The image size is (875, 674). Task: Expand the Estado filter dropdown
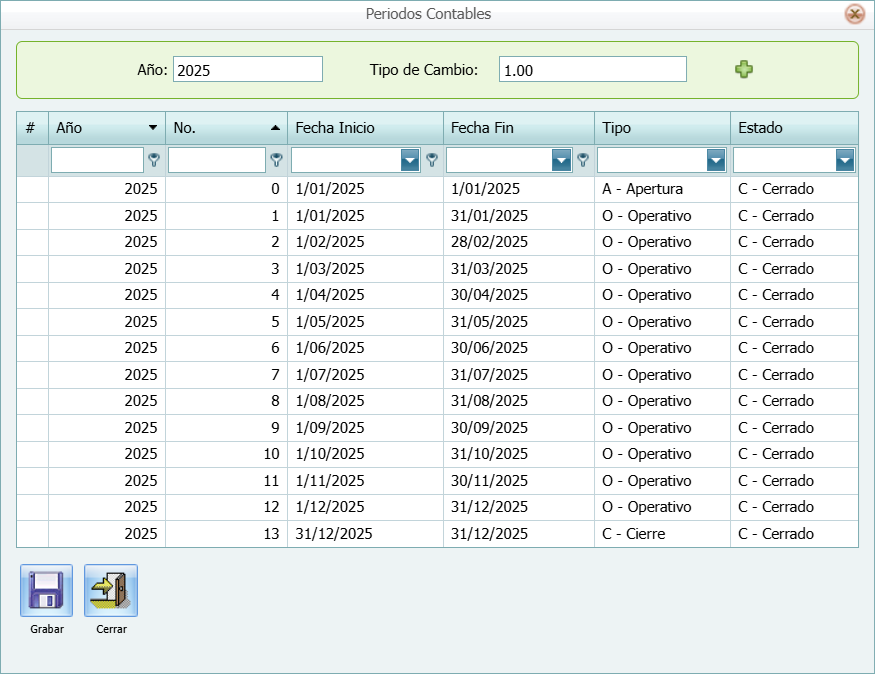point(845,160)
